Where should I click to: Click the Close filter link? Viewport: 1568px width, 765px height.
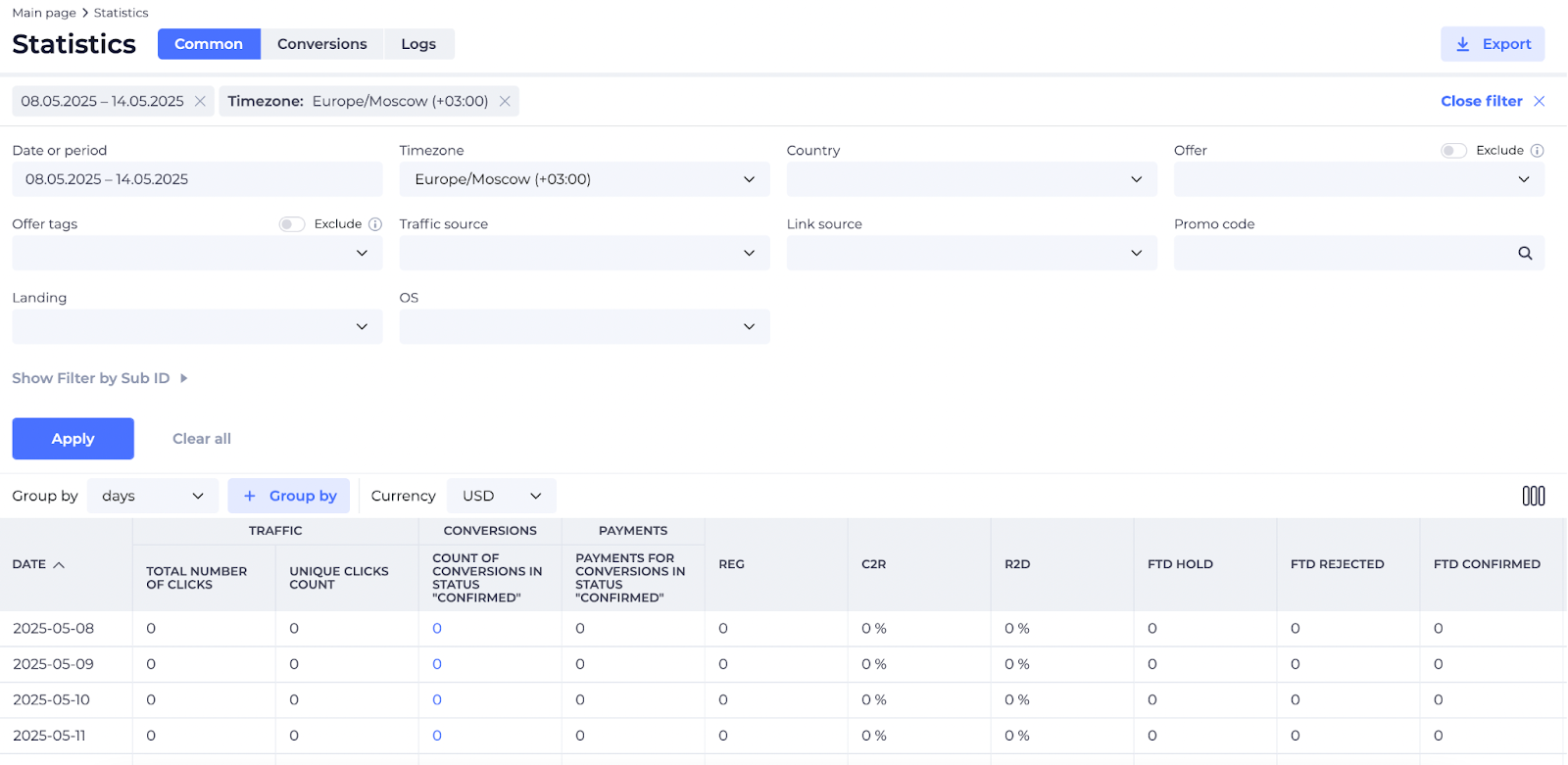coord(1482,101)
